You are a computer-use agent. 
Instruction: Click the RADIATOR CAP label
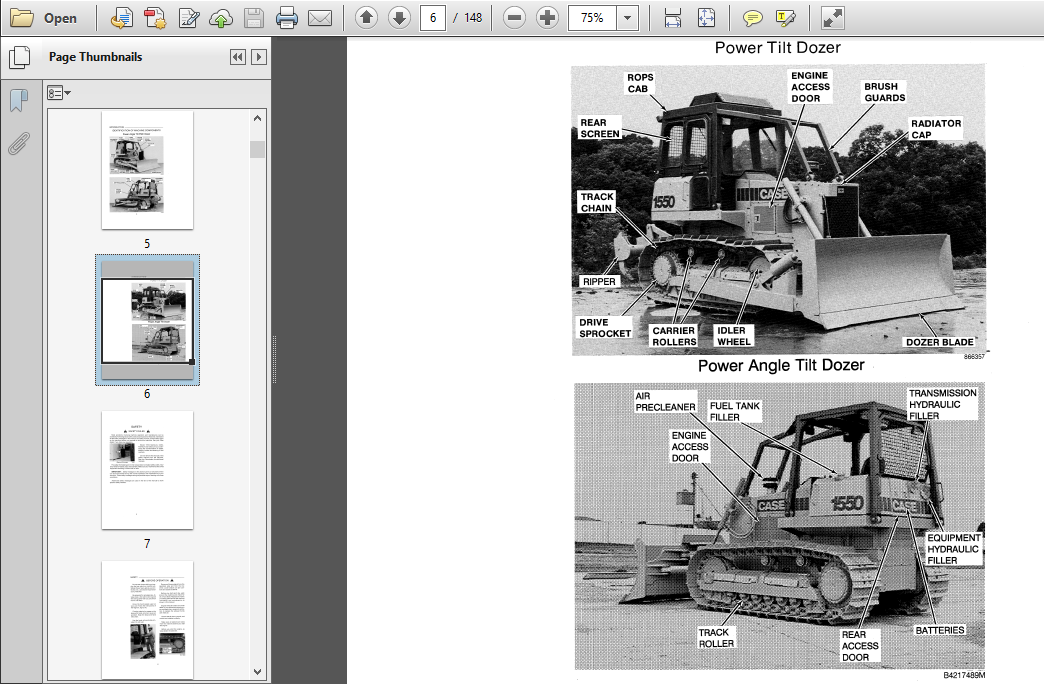click(935, 129)
